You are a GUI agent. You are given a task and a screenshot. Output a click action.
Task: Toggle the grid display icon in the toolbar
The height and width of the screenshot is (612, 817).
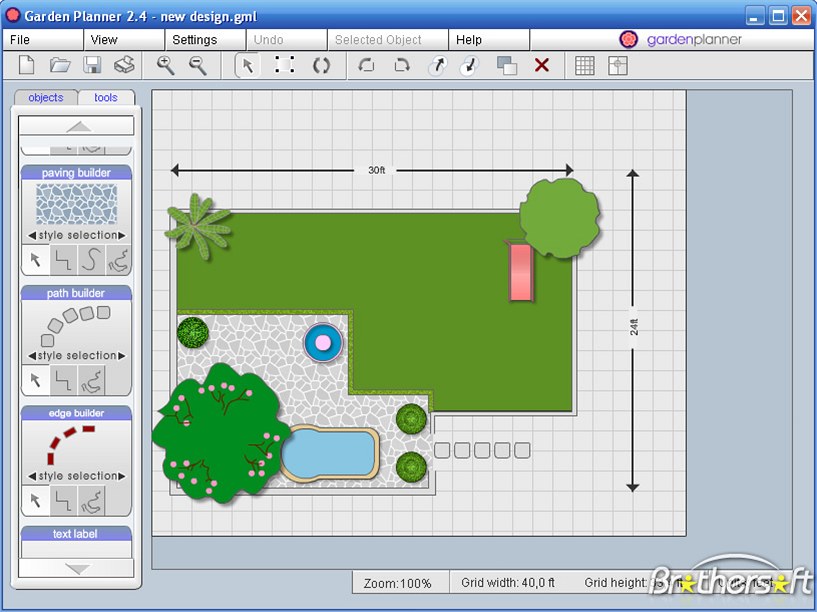pyautogui.click(x=585, y=66)
